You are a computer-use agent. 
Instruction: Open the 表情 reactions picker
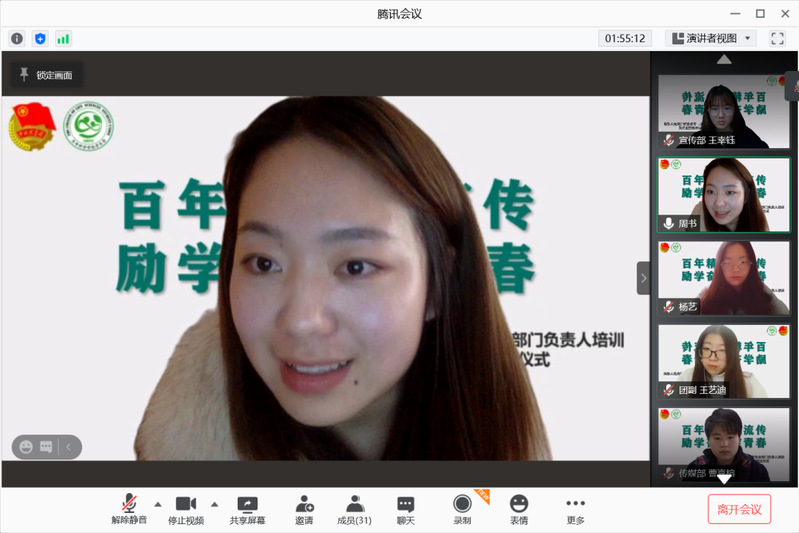click(518, 510)
